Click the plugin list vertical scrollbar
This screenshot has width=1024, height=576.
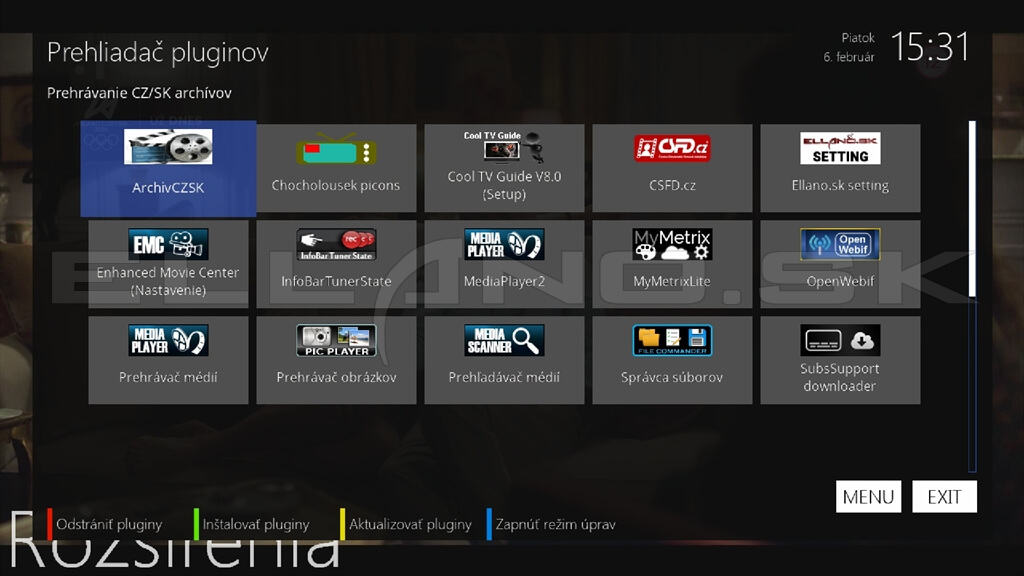point(971,210)
